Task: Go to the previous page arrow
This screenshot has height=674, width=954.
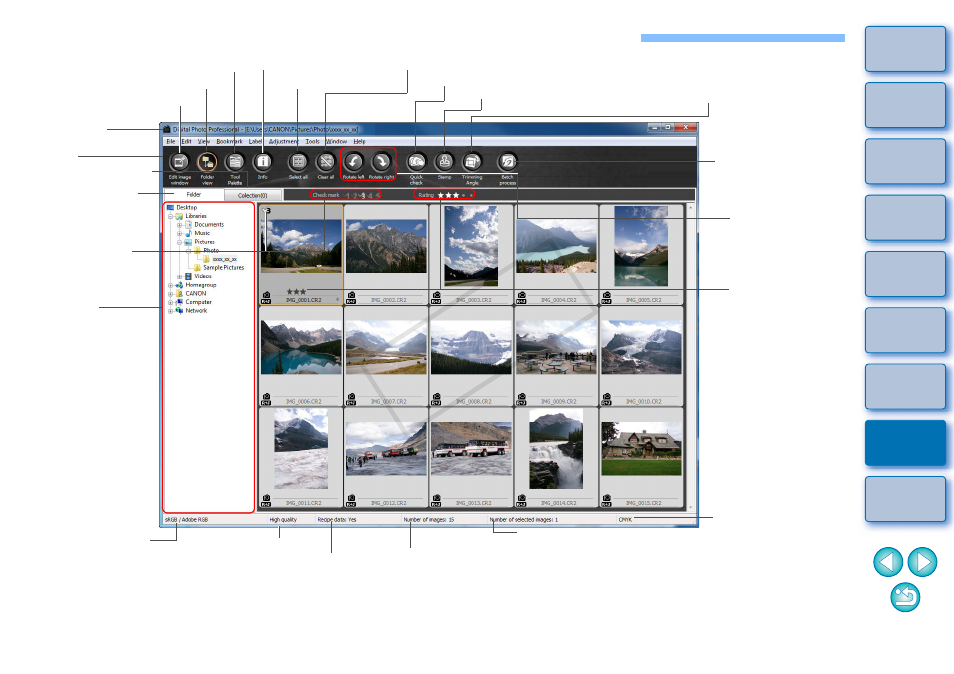Action: [x=888, y=561]
